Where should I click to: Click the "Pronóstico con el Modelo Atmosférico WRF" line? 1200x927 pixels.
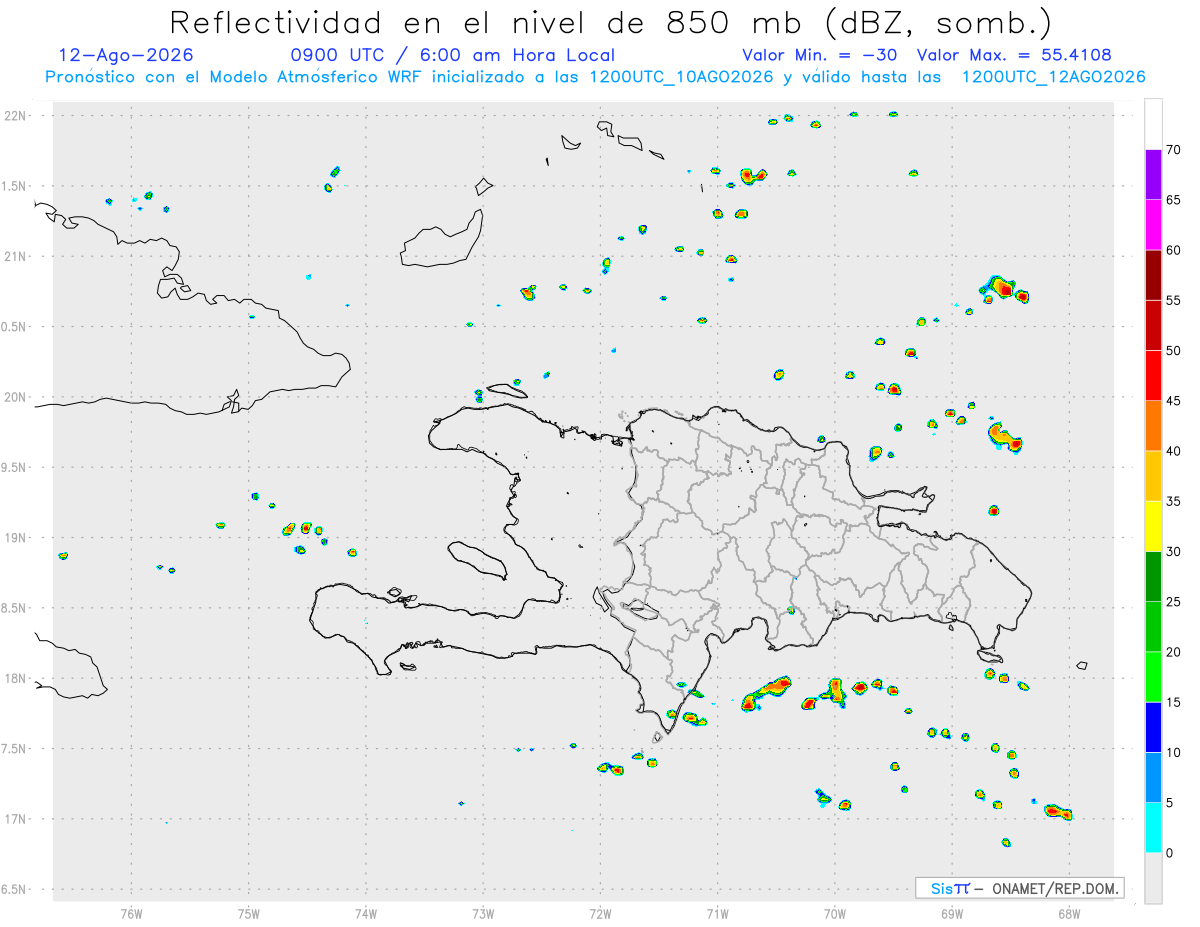pos(595,77)
